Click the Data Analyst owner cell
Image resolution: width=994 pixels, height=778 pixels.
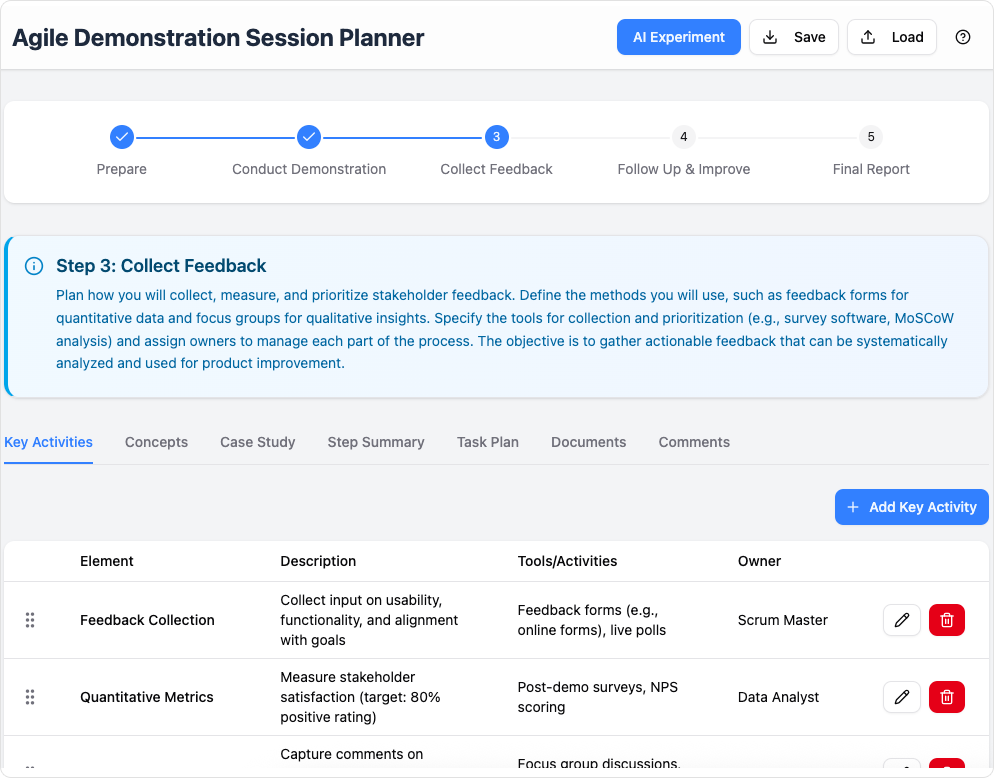point(778,697)
